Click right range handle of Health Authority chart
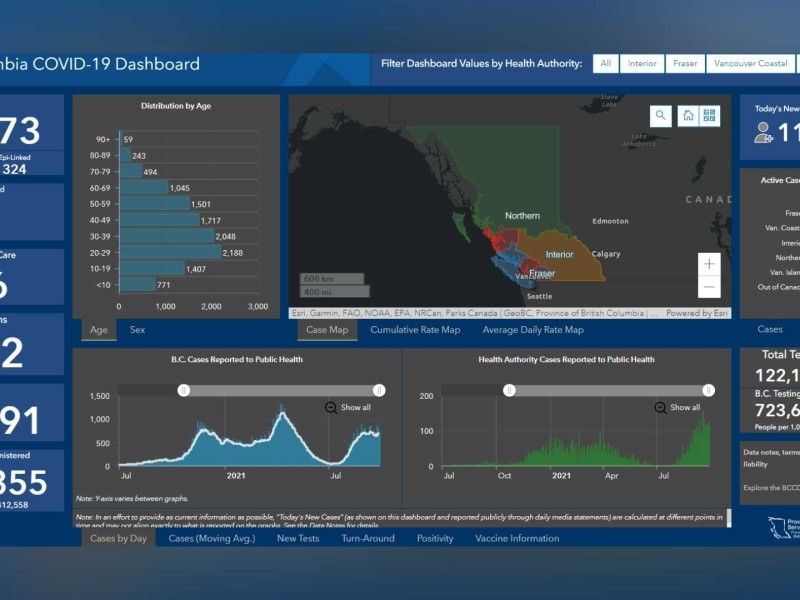Image resolution: width=800 pixels, height=600 pixels. coord(708,390)
